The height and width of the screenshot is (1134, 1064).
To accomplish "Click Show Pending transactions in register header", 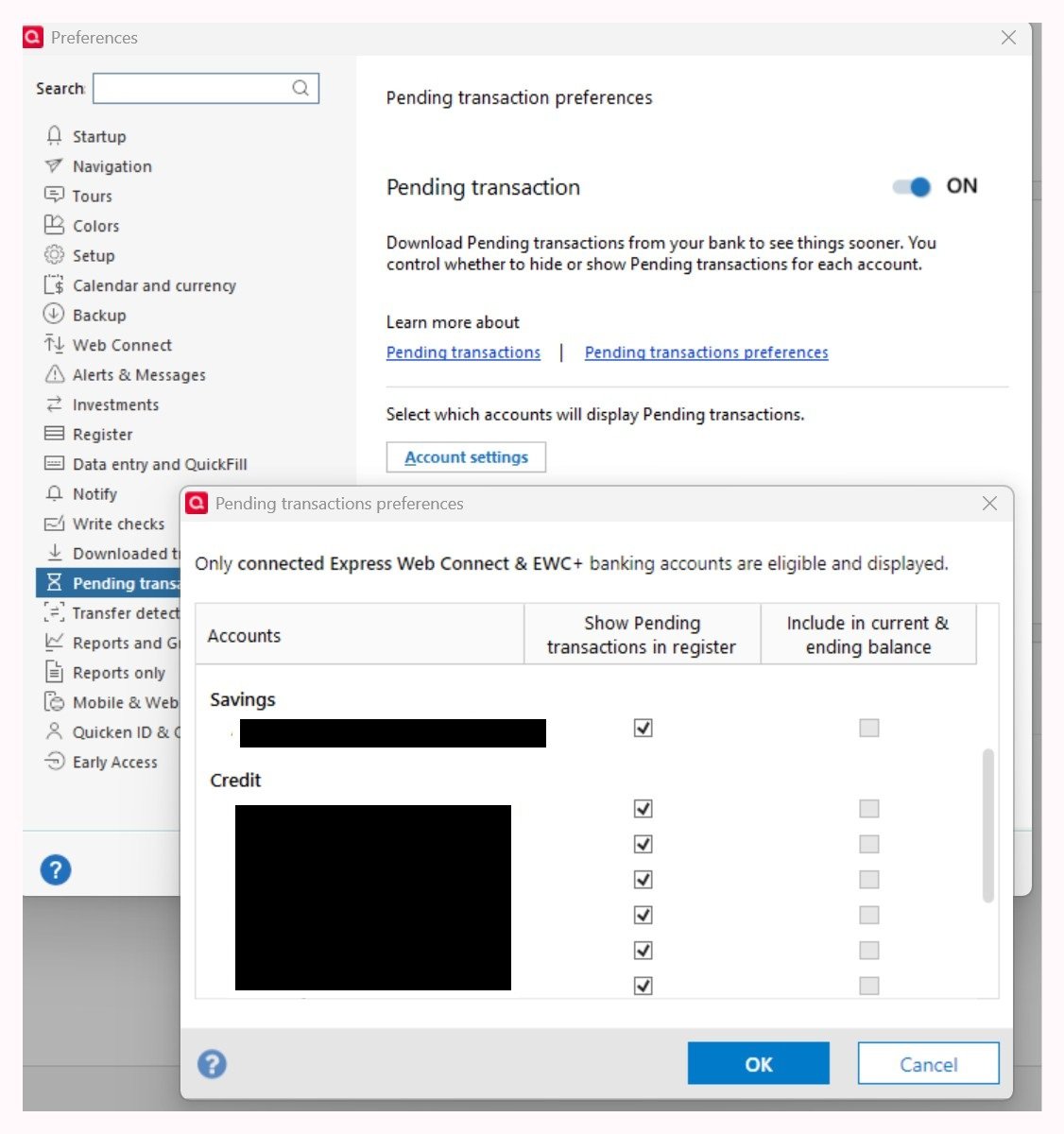I will tap(642, 635).
